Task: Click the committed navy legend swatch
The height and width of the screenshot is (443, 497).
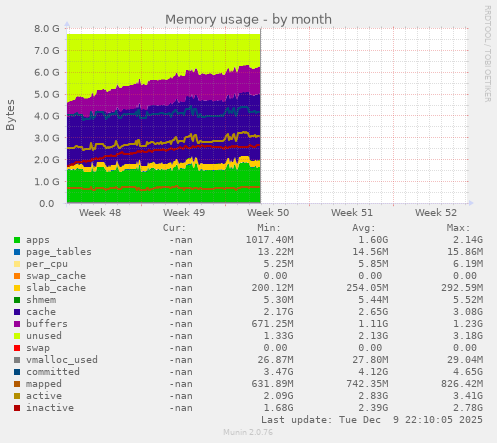Action: click(17, 372)
